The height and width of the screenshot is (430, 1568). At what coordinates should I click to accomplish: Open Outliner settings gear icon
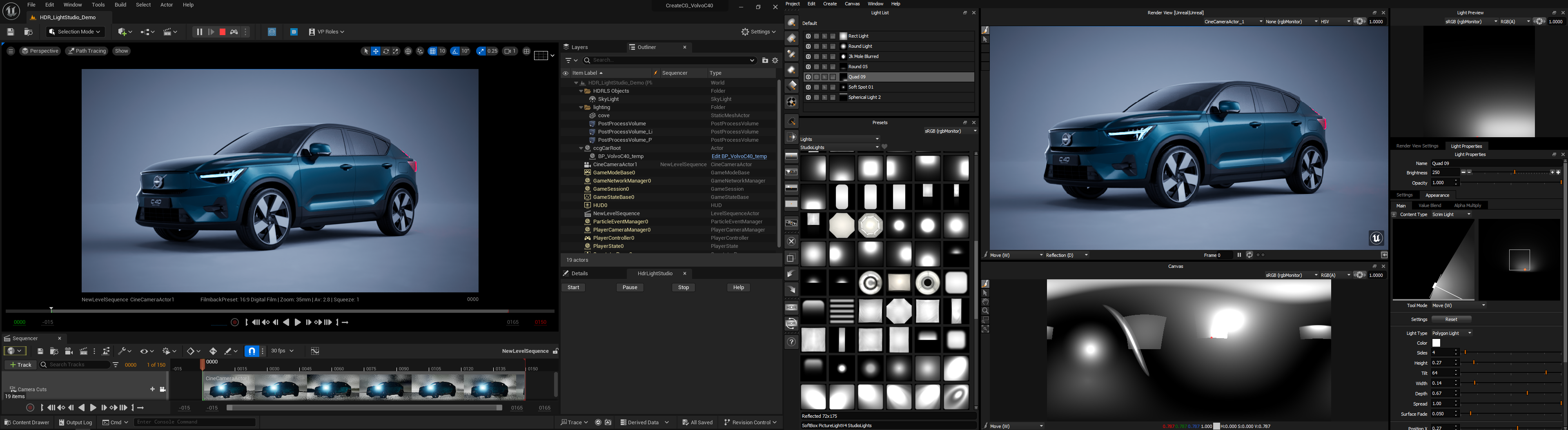coord(775,60)
